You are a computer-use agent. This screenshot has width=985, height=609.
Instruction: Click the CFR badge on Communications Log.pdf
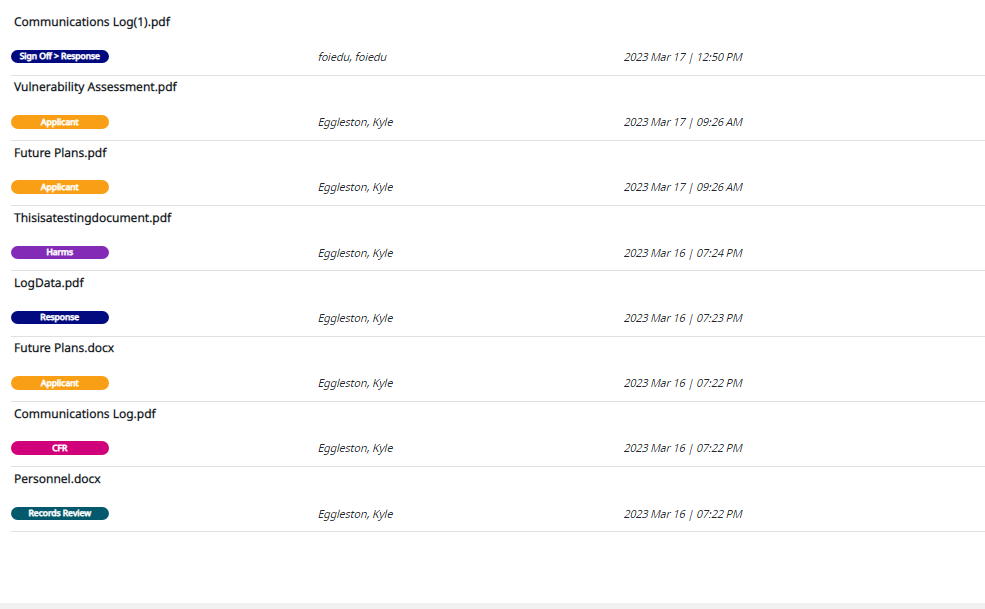[59, 447]
